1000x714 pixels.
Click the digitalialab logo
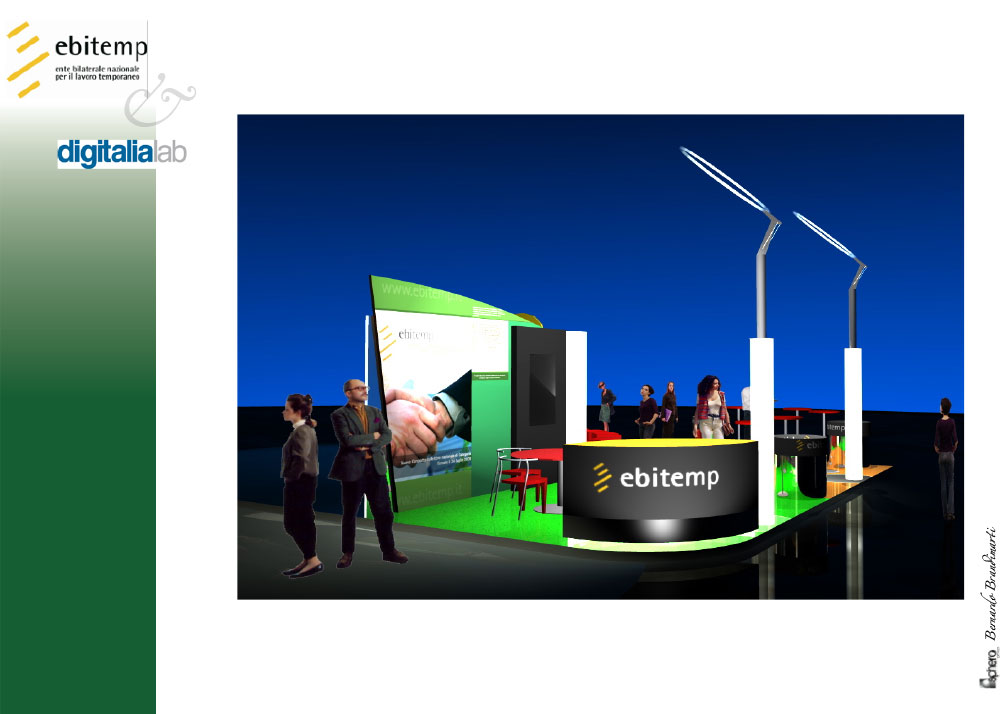click(x=122, y=153)
